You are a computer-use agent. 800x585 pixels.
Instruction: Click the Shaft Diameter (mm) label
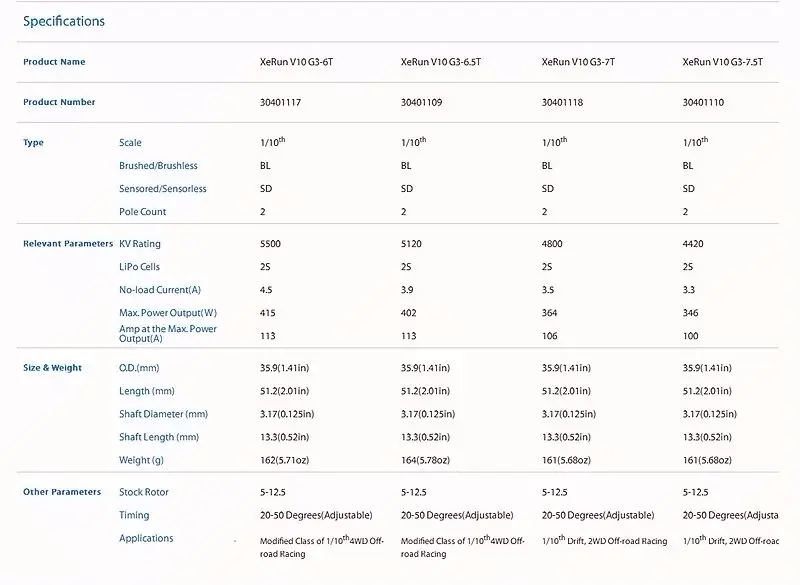[163, 414]
